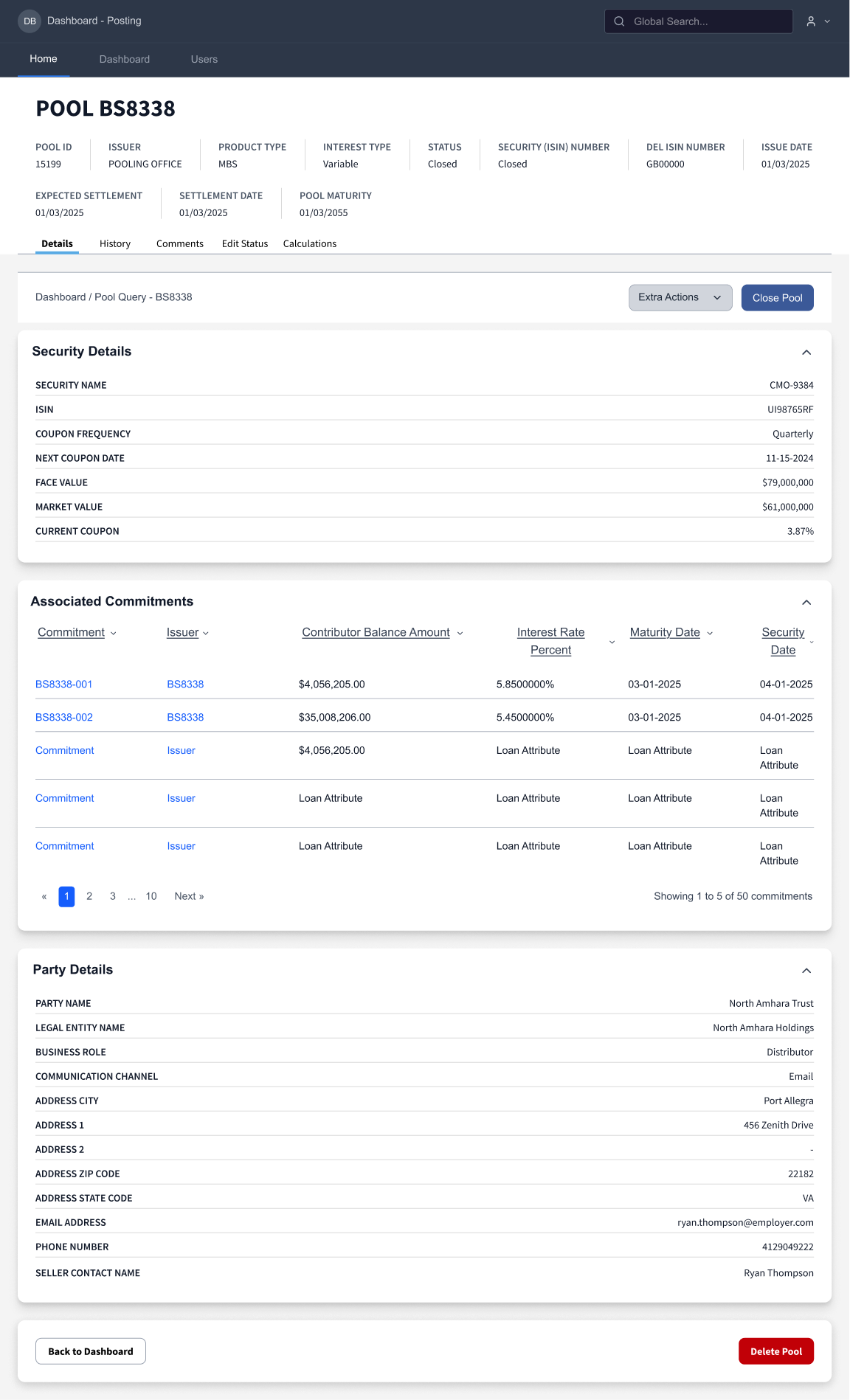
Task: Collapse the Associated Commitments section
Action: click(806, 603)
